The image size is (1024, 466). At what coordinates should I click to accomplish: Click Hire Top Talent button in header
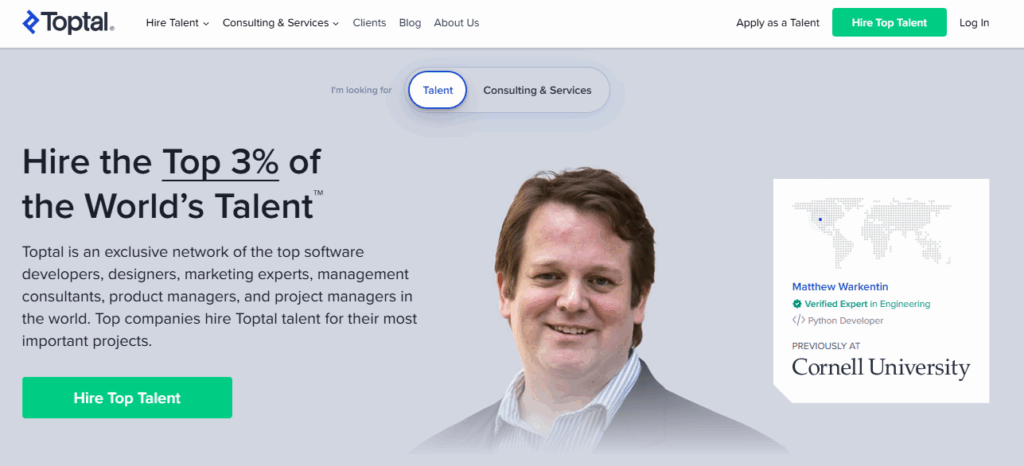[889, 22]
